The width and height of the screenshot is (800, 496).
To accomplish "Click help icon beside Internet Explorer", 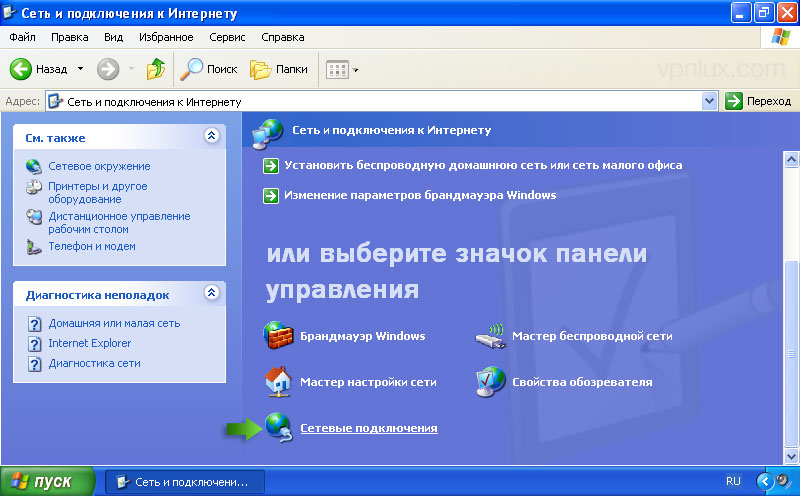I will [x=34, y=344].
